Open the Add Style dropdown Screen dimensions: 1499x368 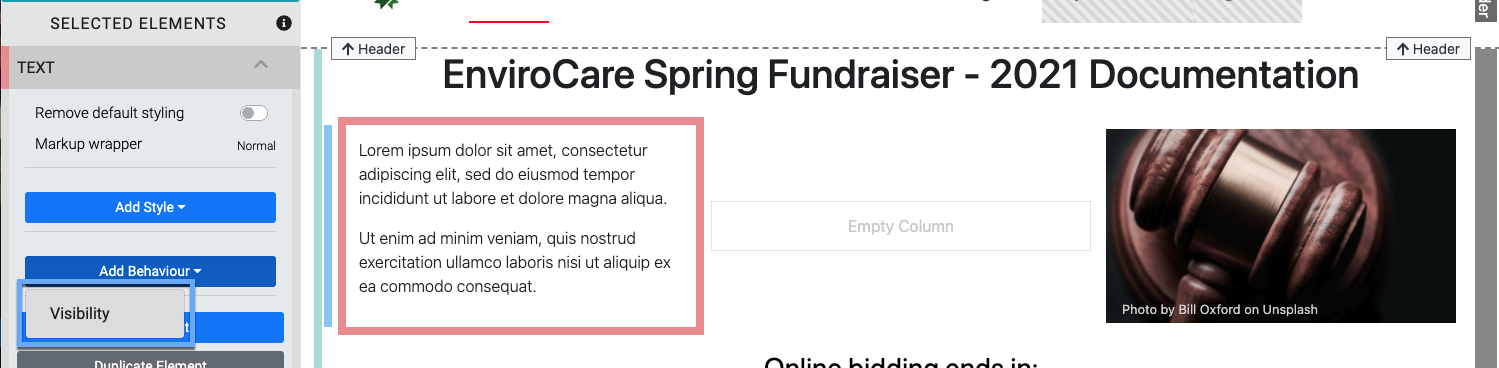[x=150, y=207]
